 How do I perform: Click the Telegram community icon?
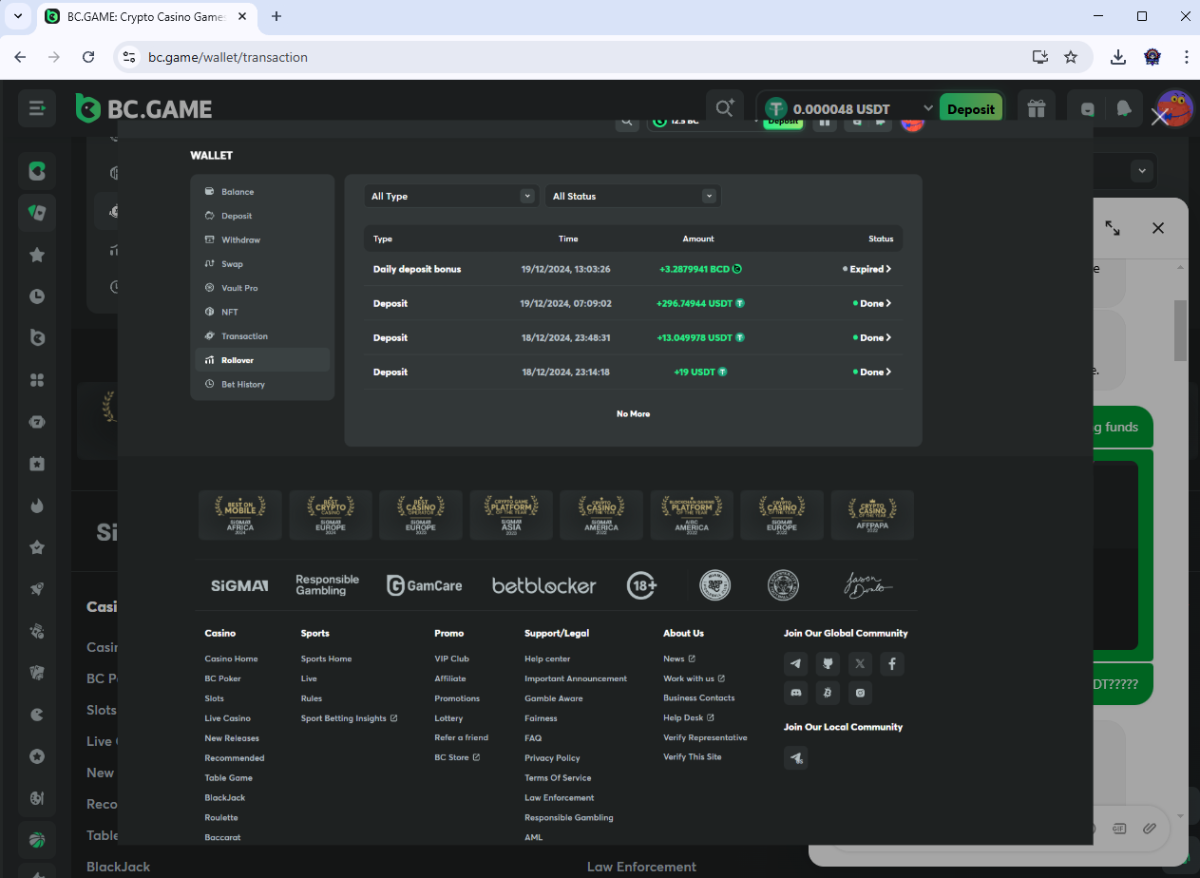pyautogui.click(x=796, y=663)
